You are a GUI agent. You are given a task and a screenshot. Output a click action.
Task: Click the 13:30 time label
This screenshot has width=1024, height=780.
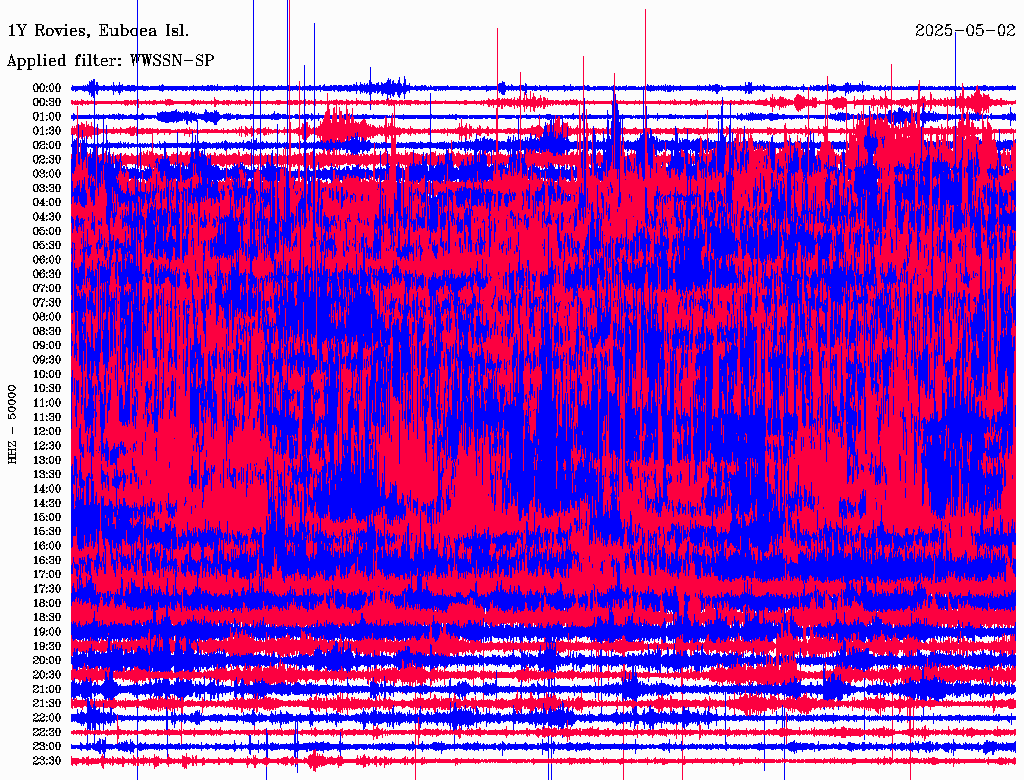tap(47, 474)
